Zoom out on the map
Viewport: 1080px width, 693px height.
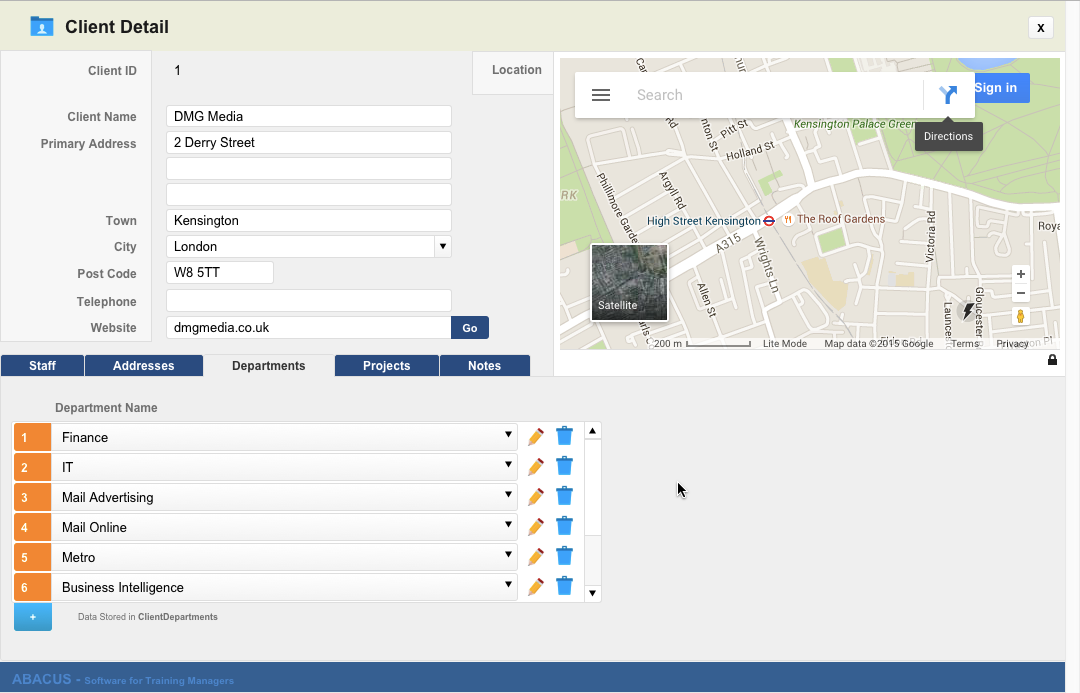[x=1021, y=293]
